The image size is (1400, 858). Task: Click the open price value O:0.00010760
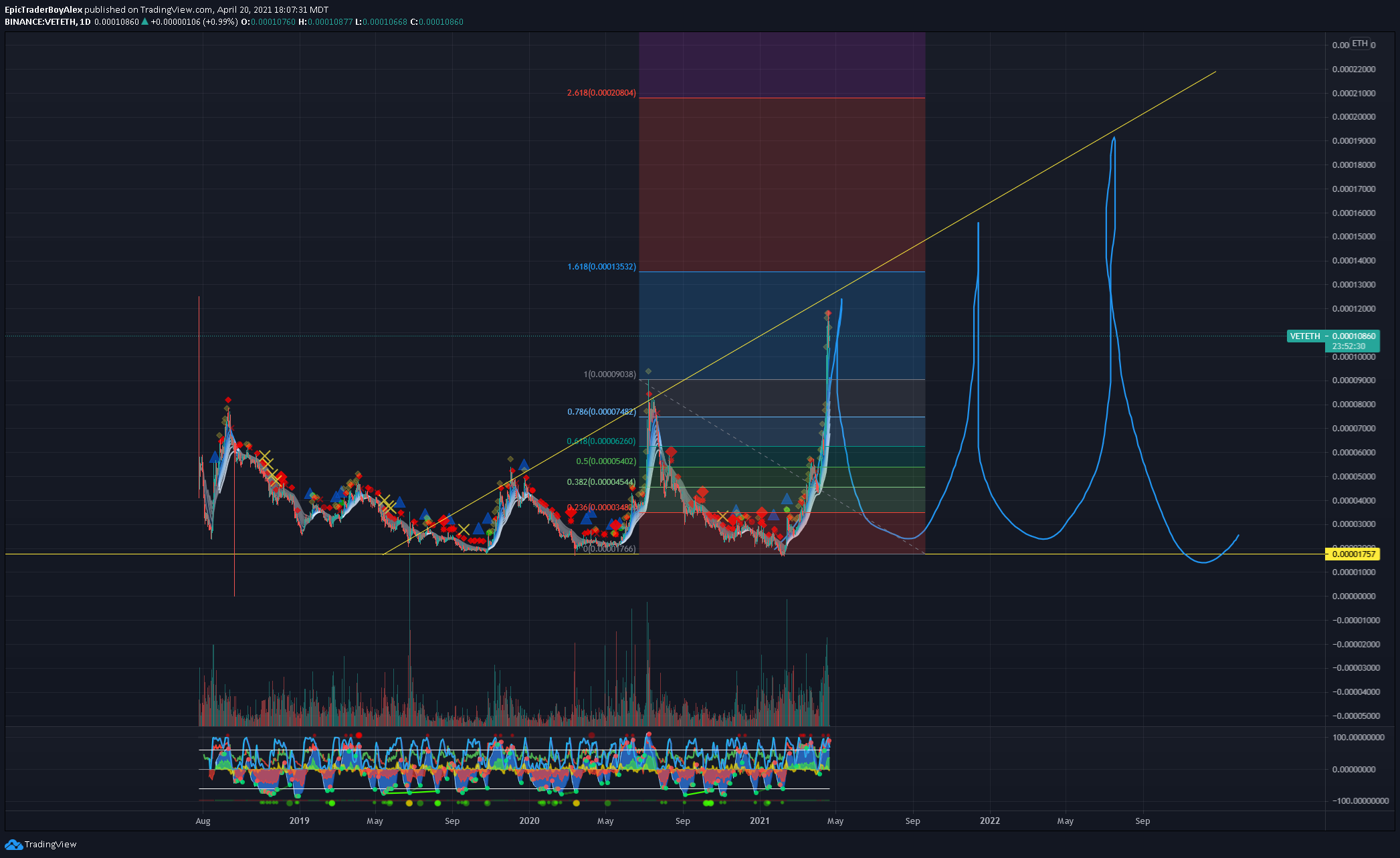(268, 22)
